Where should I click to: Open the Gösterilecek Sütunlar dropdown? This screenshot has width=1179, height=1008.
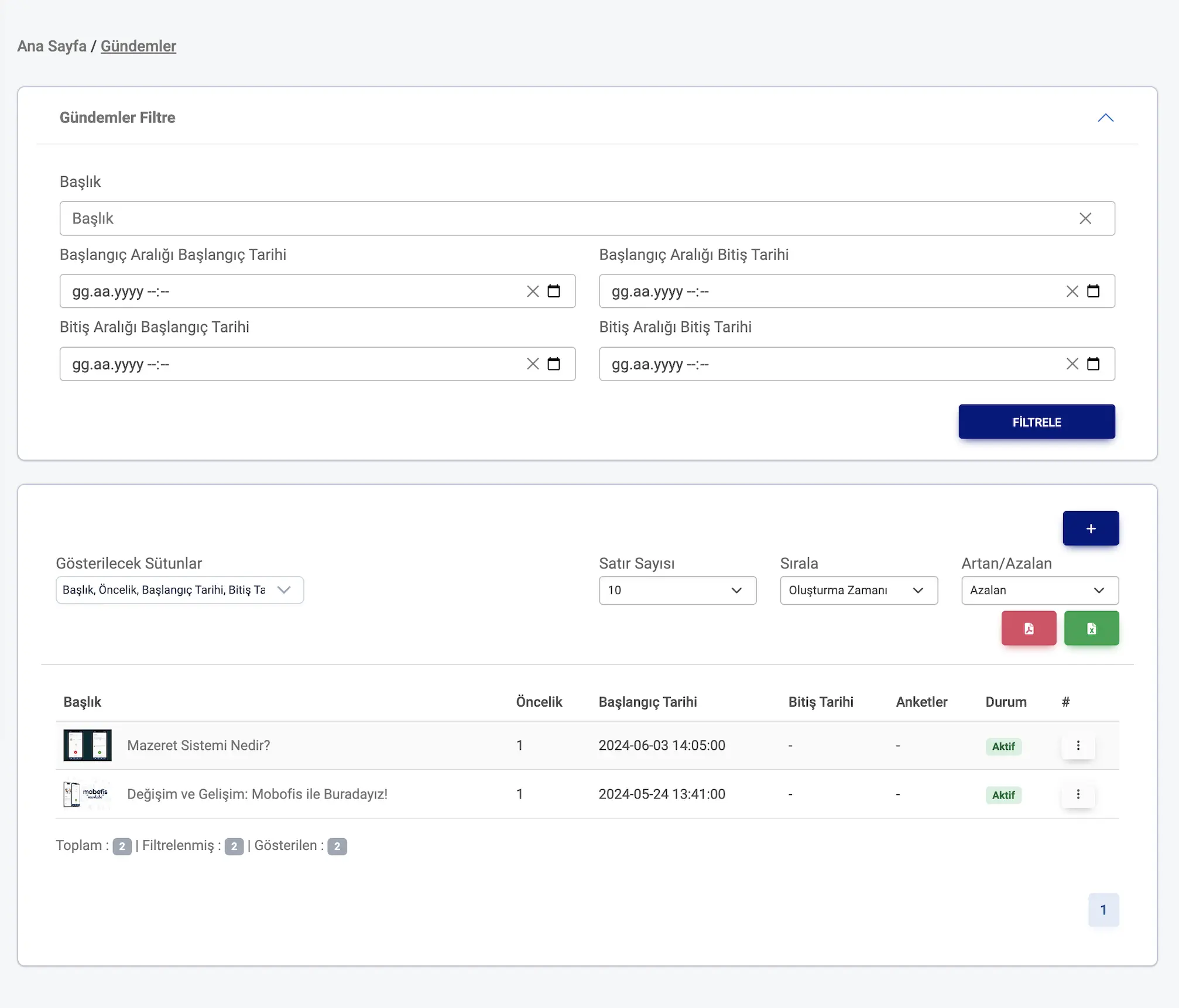click(x=180, y=590)
